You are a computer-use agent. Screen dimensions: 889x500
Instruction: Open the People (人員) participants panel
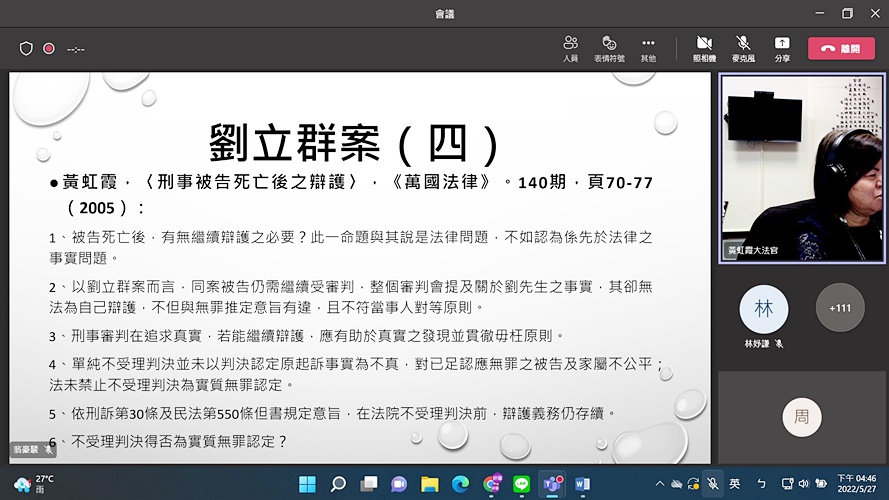[570, 47]
